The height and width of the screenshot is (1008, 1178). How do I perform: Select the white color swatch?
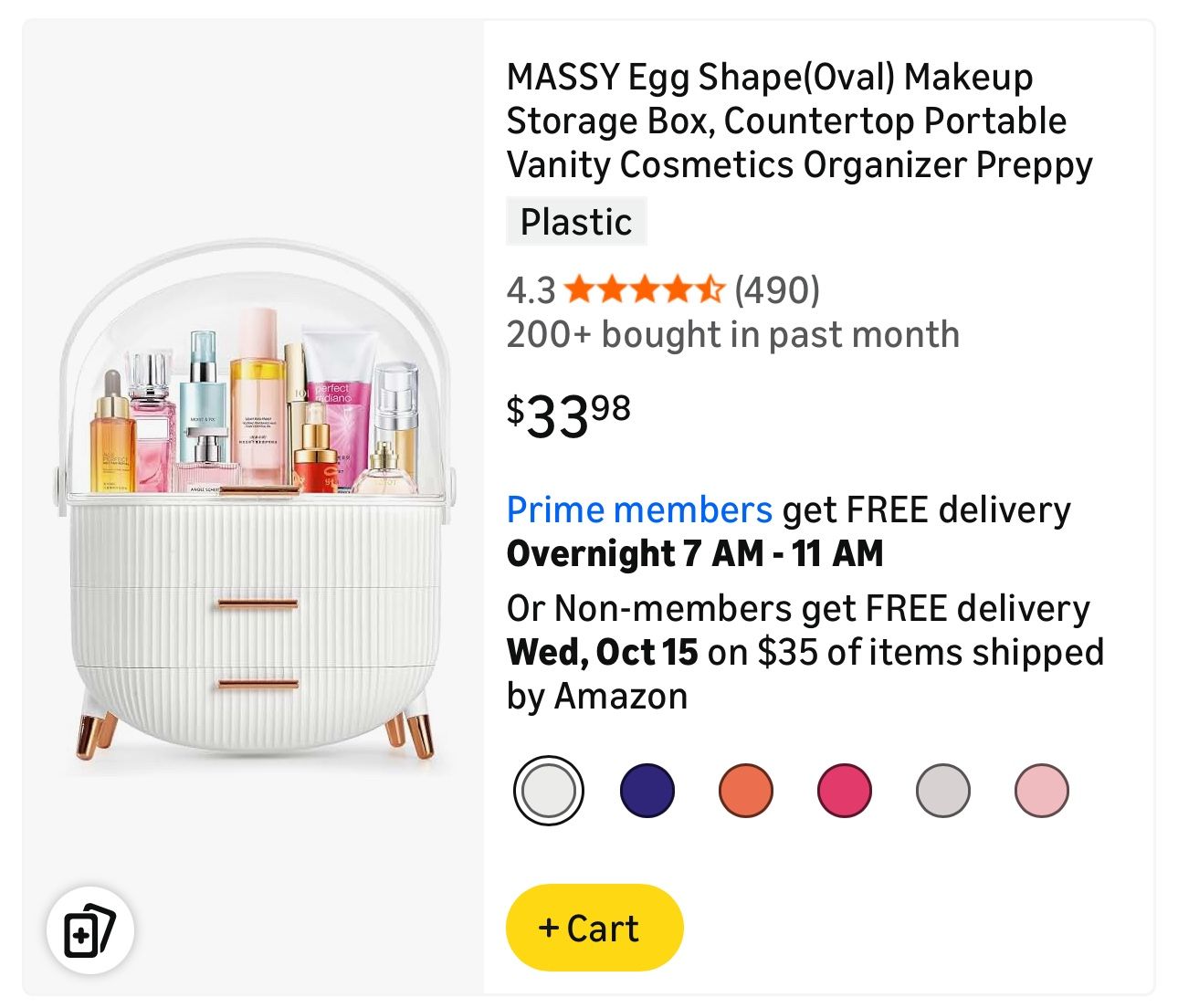[x=548, y=791]
